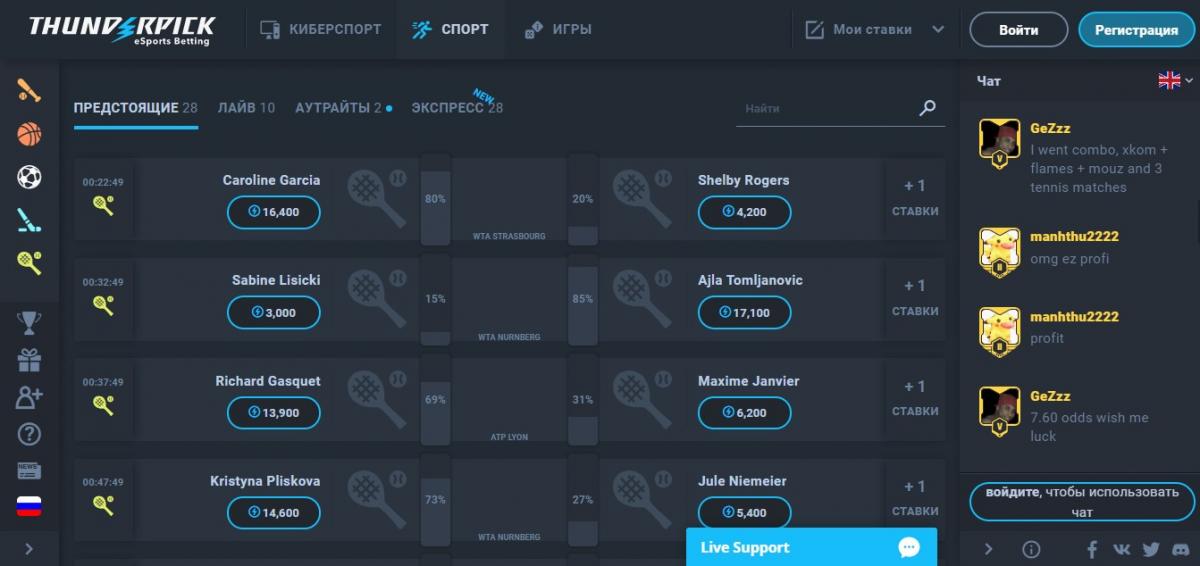Open the Киберспорт section
The height and width of the screenshot is (566, 1200).
pos(320,29)
